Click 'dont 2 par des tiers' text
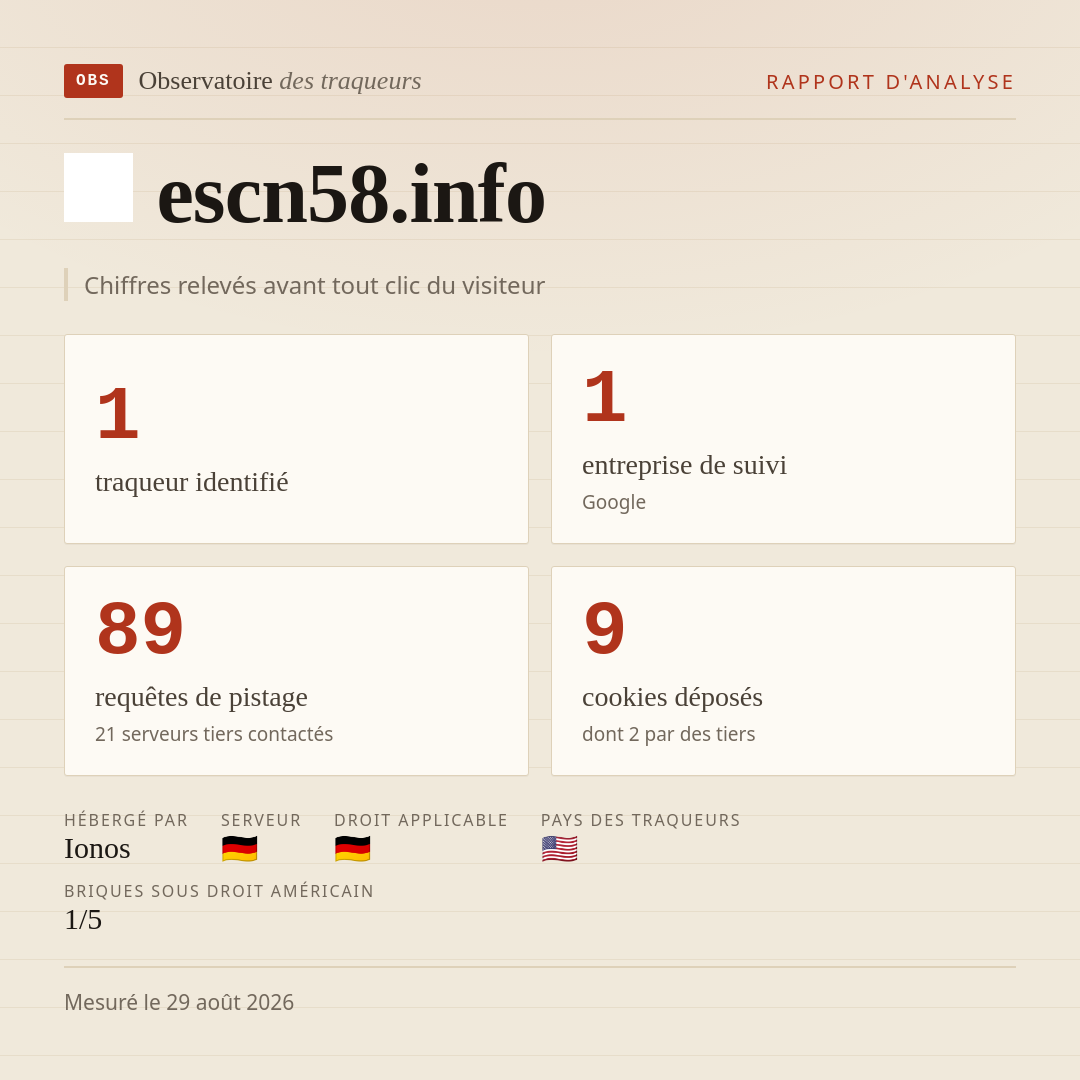Image resolution: width=1080 pixels, height=1080 pixels. pyautogui.click(x=668, y=734)
